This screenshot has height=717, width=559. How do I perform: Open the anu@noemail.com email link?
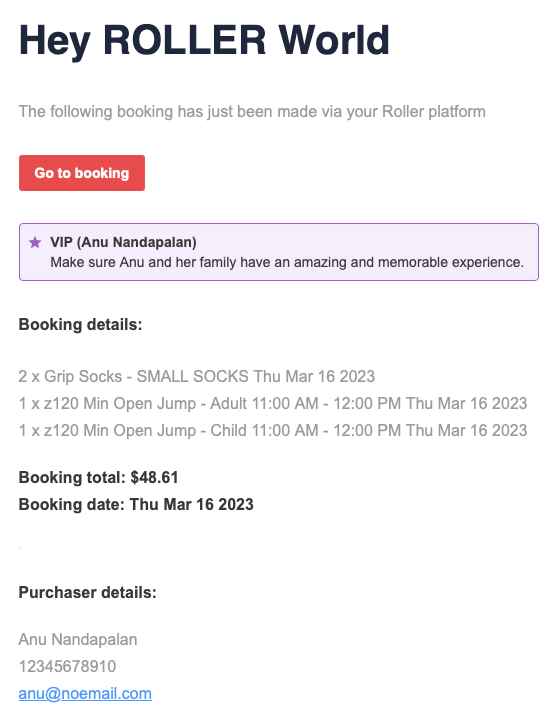pyautogui.click(x=85, y=693)
